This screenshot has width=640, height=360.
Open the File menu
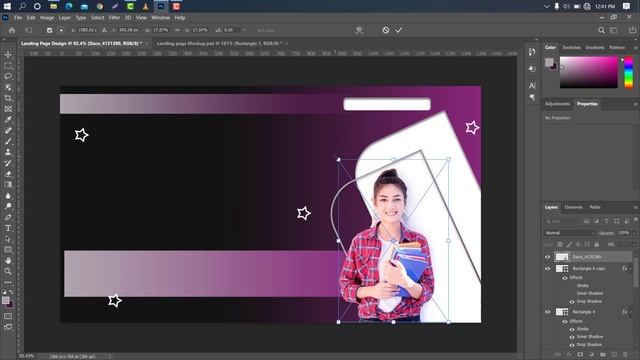click(x=18, y=18)
